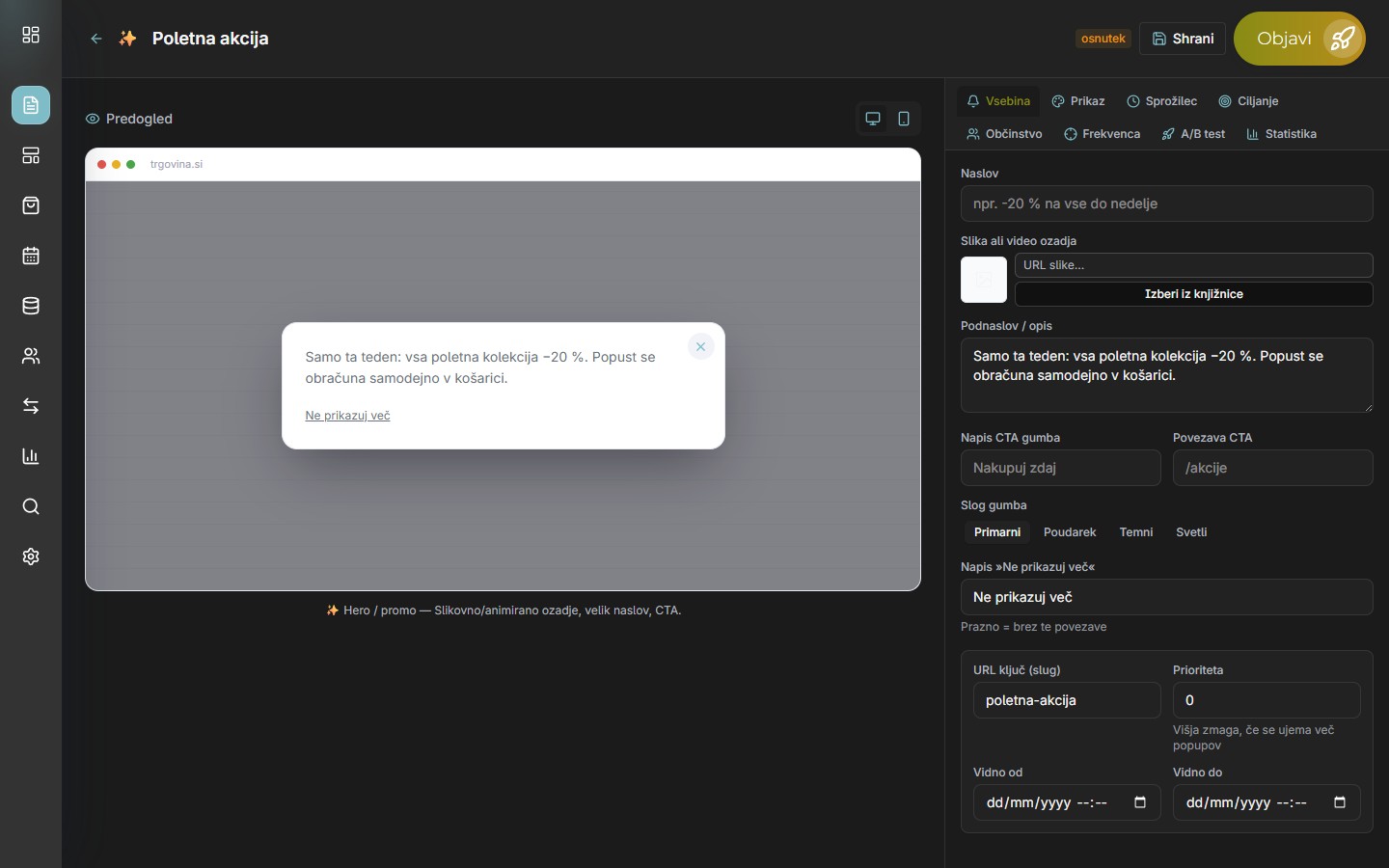
Task: Open the shopping bag icon in sidebar
Action: [31, 205]
